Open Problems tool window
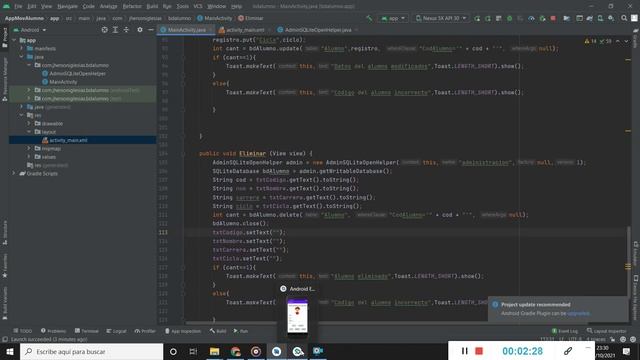The height and width of the screenshot is (360, 640). (x=53, y=331)
